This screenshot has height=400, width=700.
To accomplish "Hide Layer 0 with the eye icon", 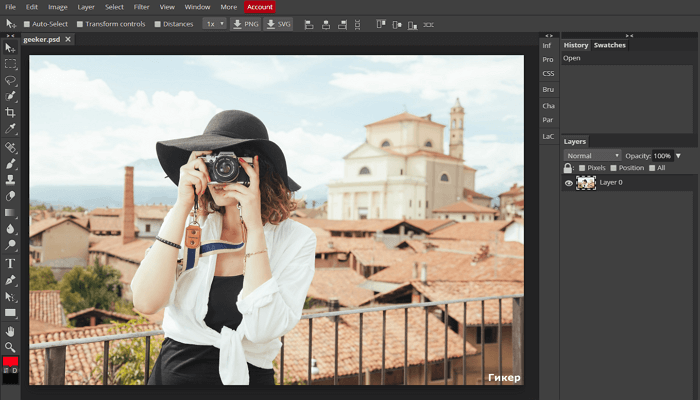I will (569, 183).
